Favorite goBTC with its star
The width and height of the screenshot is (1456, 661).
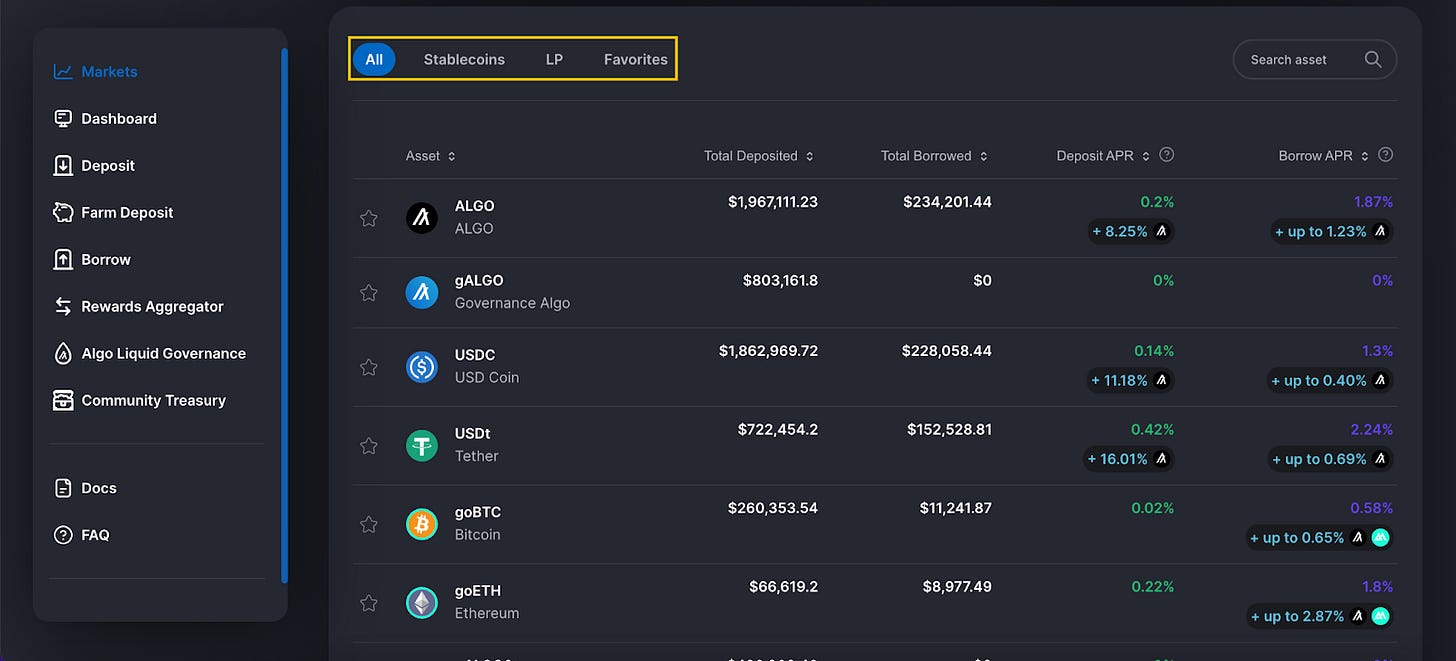coord(369,524)
